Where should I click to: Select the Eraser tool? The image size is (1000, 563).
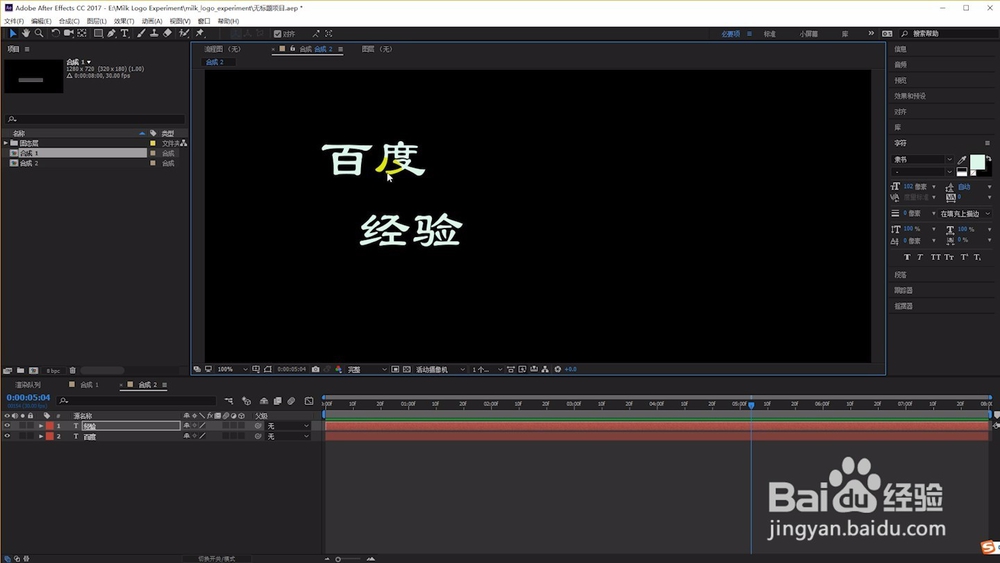(167, 33)
